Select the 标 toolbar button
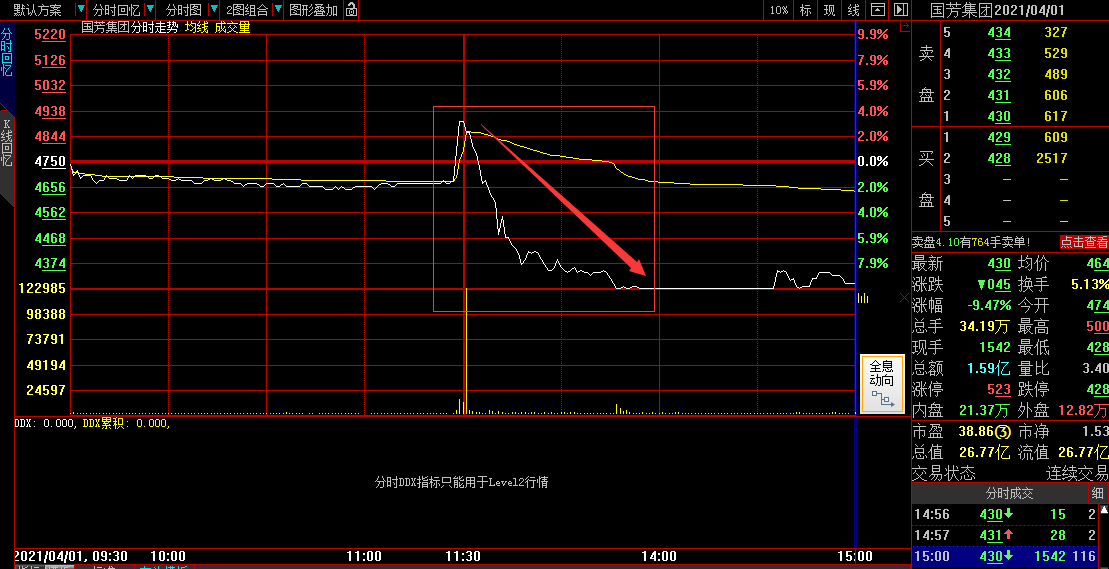Viewport: 1109px width, 569px height. click(x=806, y=10)
